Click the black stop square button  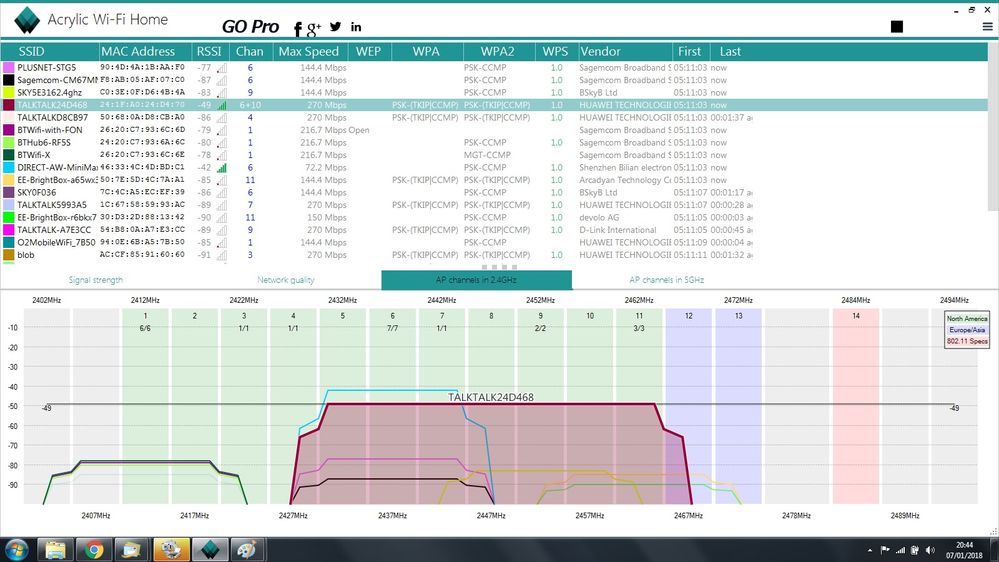point(896,26)
